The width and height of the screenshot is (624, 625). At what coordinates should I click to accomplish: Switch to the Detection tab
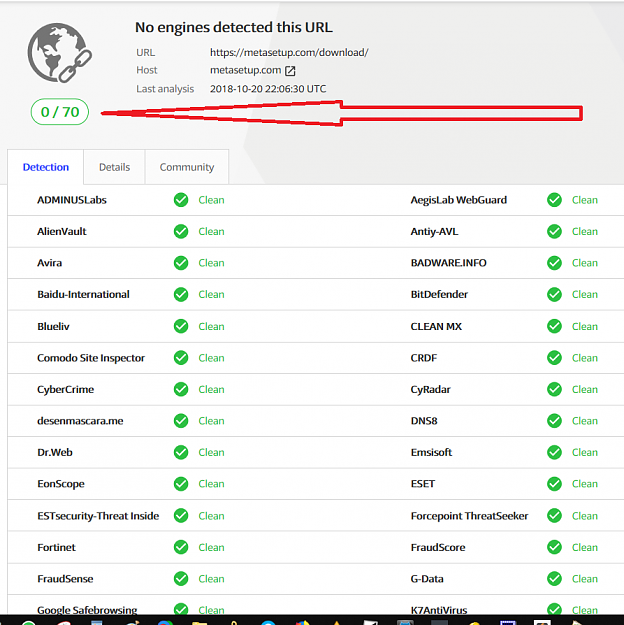[45, 167]
